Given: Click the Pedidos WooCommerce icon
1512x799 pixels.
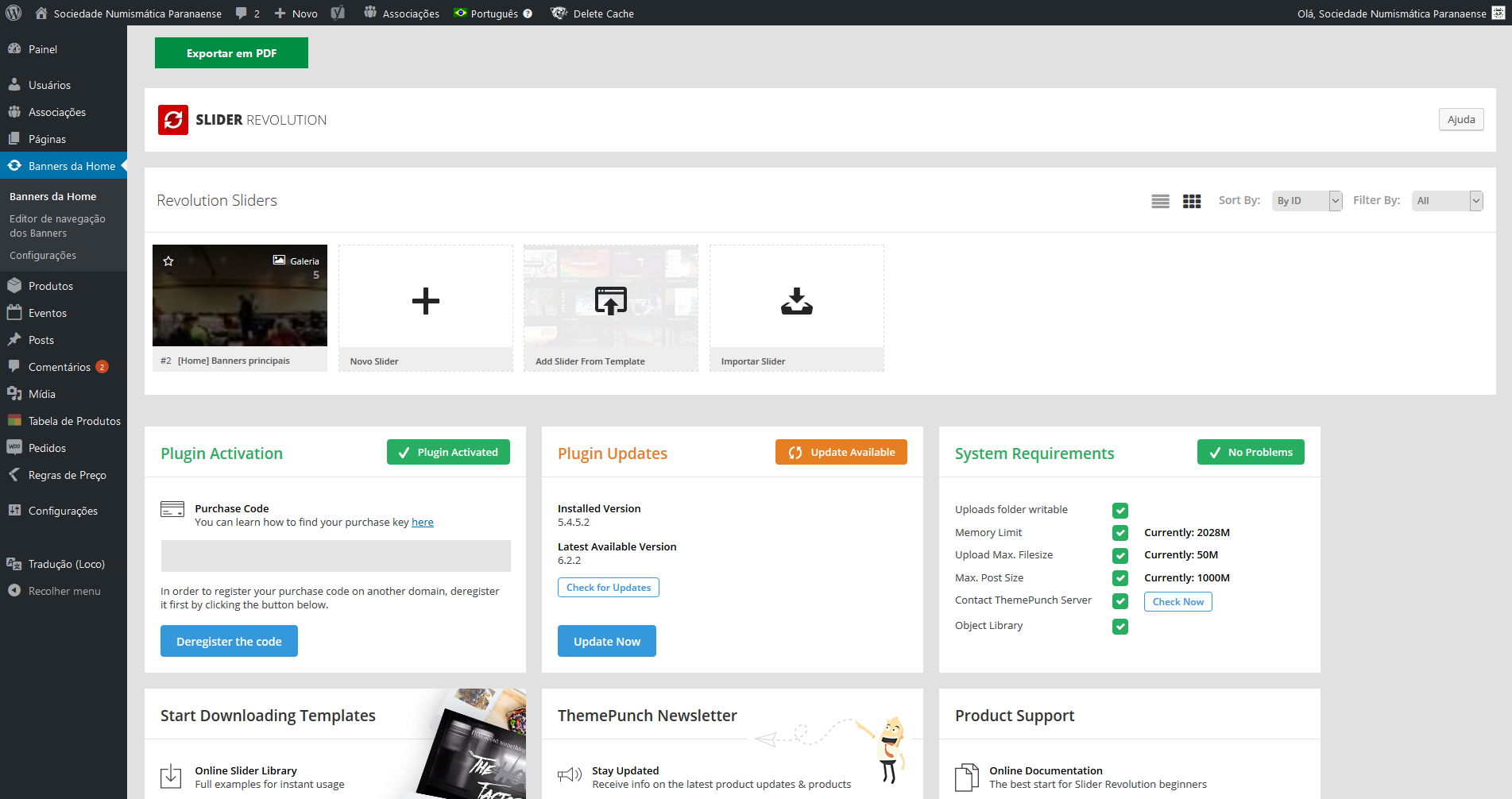Looking at the screenshot, I should point(14,447).
